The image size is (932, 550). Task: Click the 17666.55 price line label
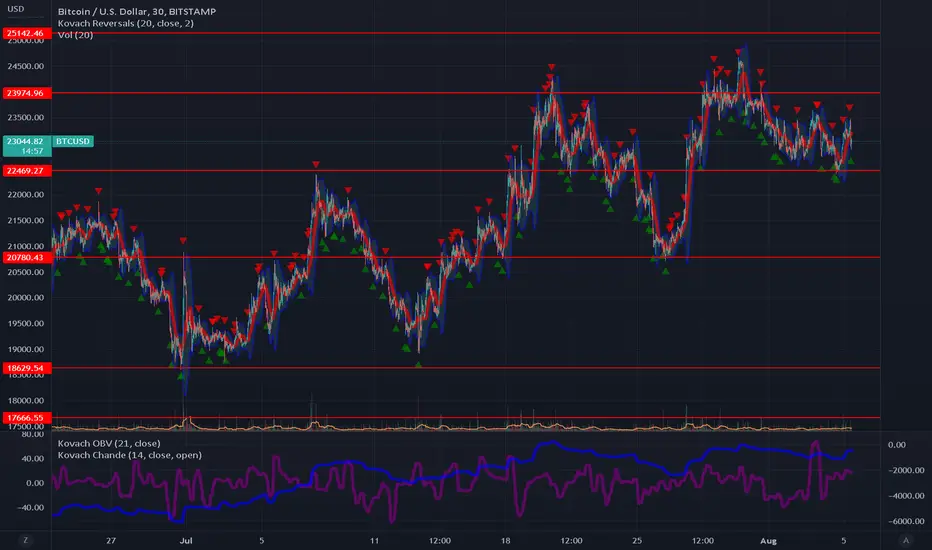pyautogui.click(x=27, y=417)
